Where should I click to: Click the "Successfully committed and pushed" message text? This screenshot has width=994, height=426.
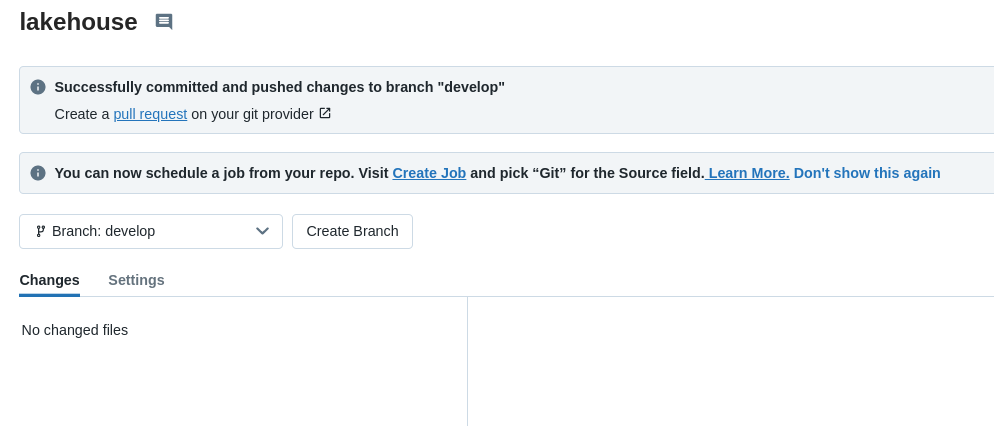pos(279,87)
